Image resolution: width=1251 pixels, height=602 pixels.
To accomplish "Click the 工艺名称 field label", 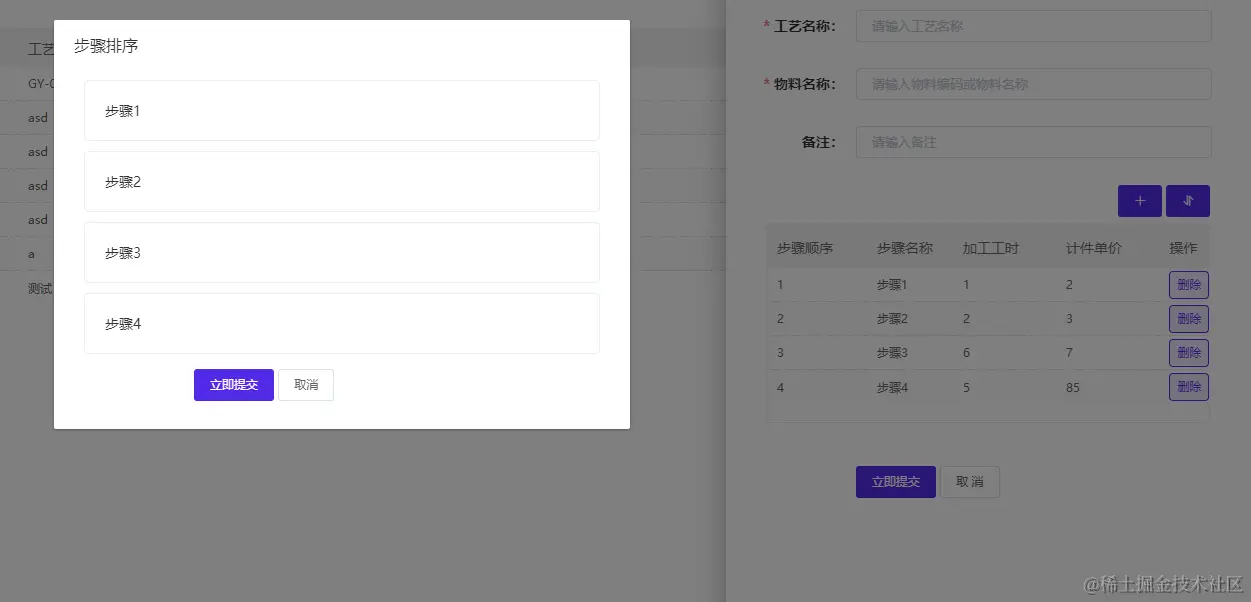I will pyautogui.click(x=804, y=26).
